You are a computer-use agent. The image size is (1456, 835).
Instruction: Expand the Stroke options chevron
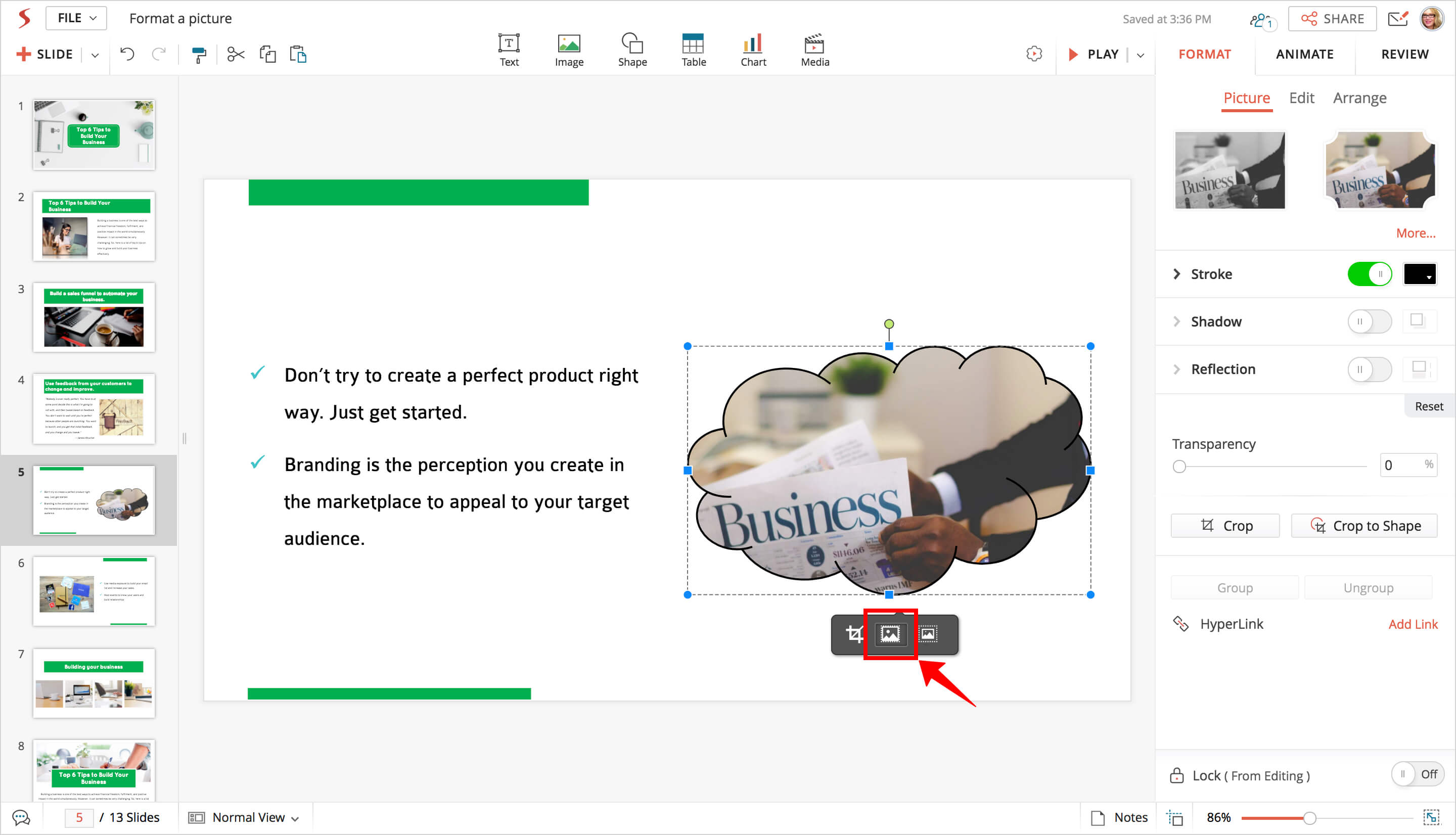click(x=1176, y=274)
